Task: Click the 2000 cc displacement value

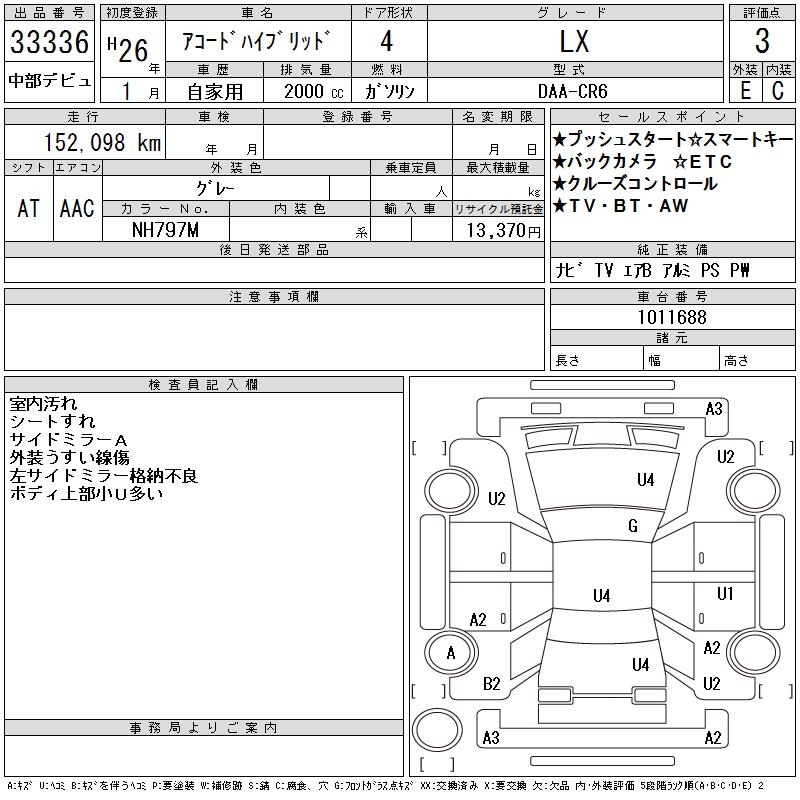Action: [313, 91]
